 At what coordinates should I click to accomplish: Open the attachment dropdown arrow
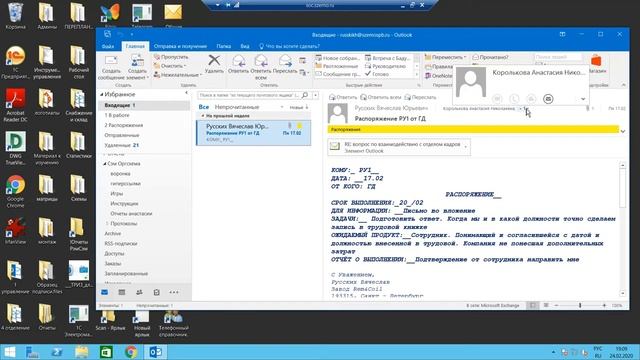(466, 147)
